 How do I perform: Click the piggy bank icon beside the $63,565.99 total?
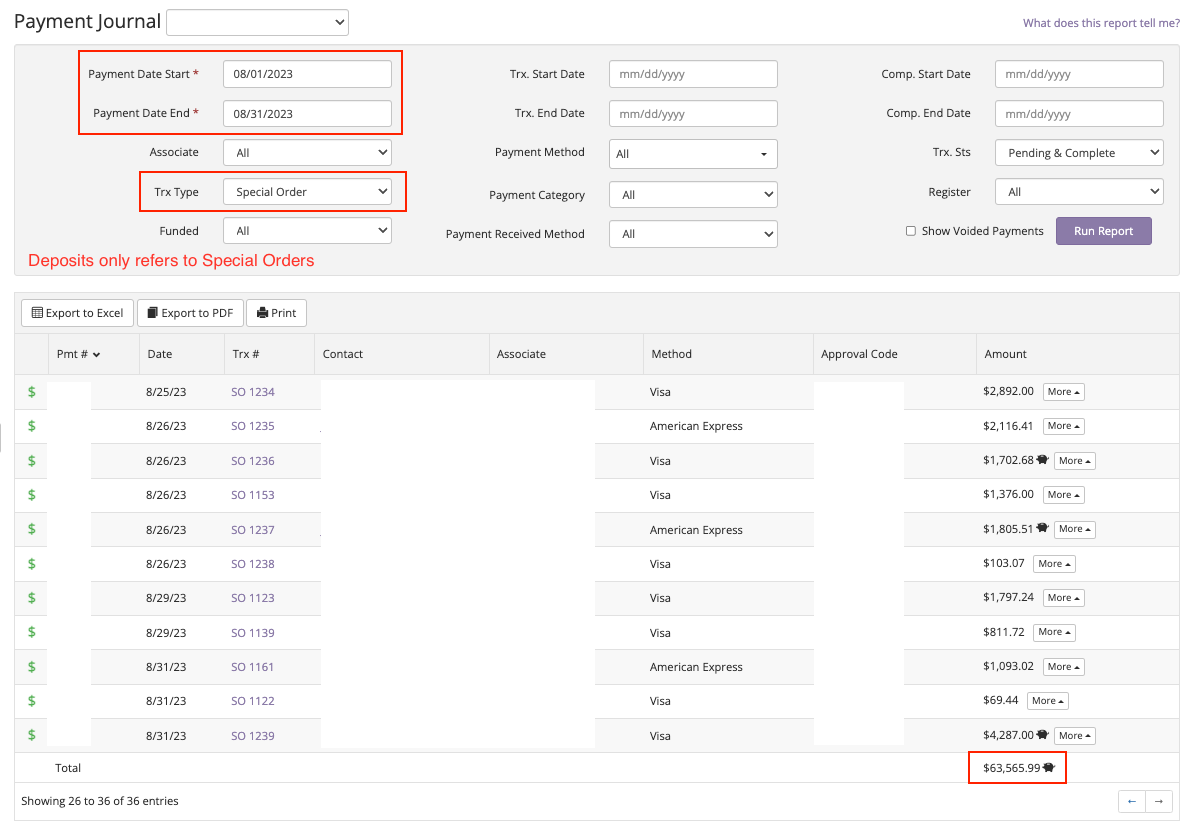(1050, 767)
